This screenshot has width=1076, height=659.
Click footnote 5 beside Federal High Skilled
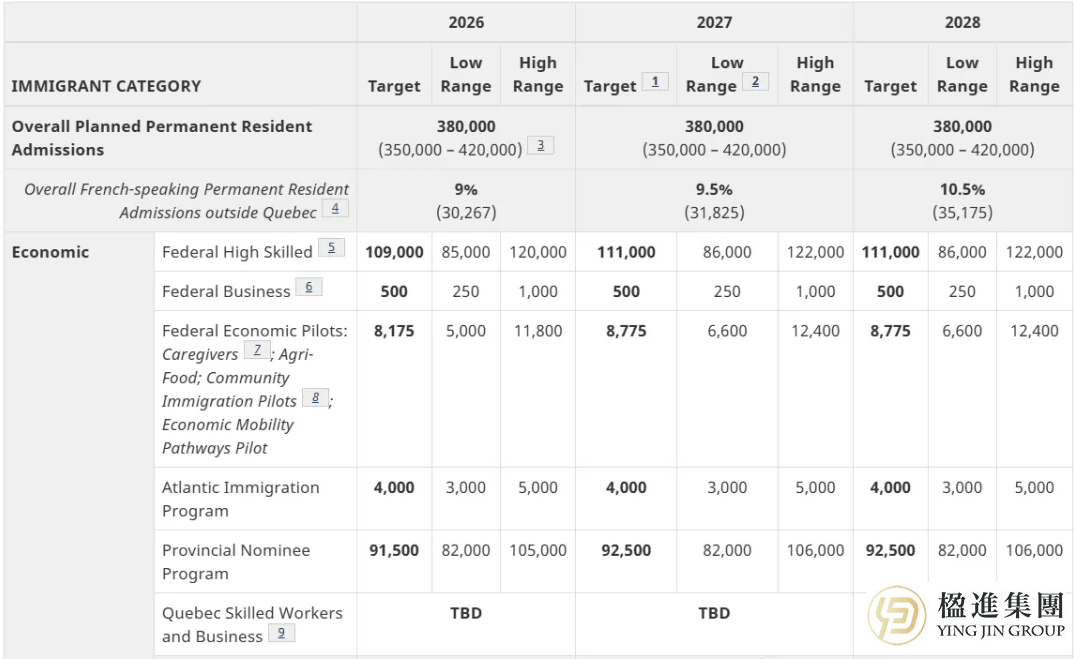(x=331, y=248)
